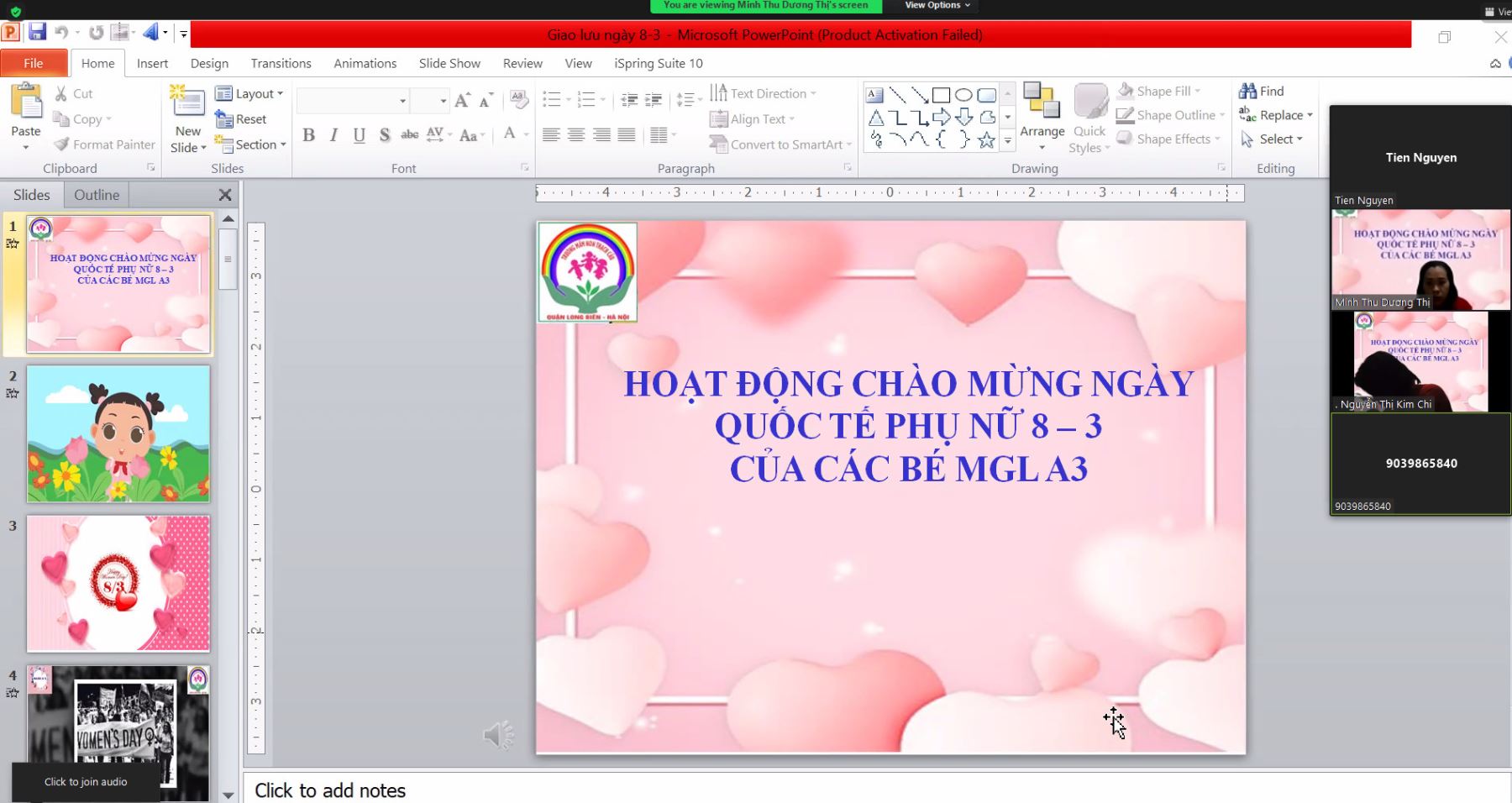Open the View Options dropdown
Image resolution: width=1512 pixels, height=803 pixels.
pos(937,5)
